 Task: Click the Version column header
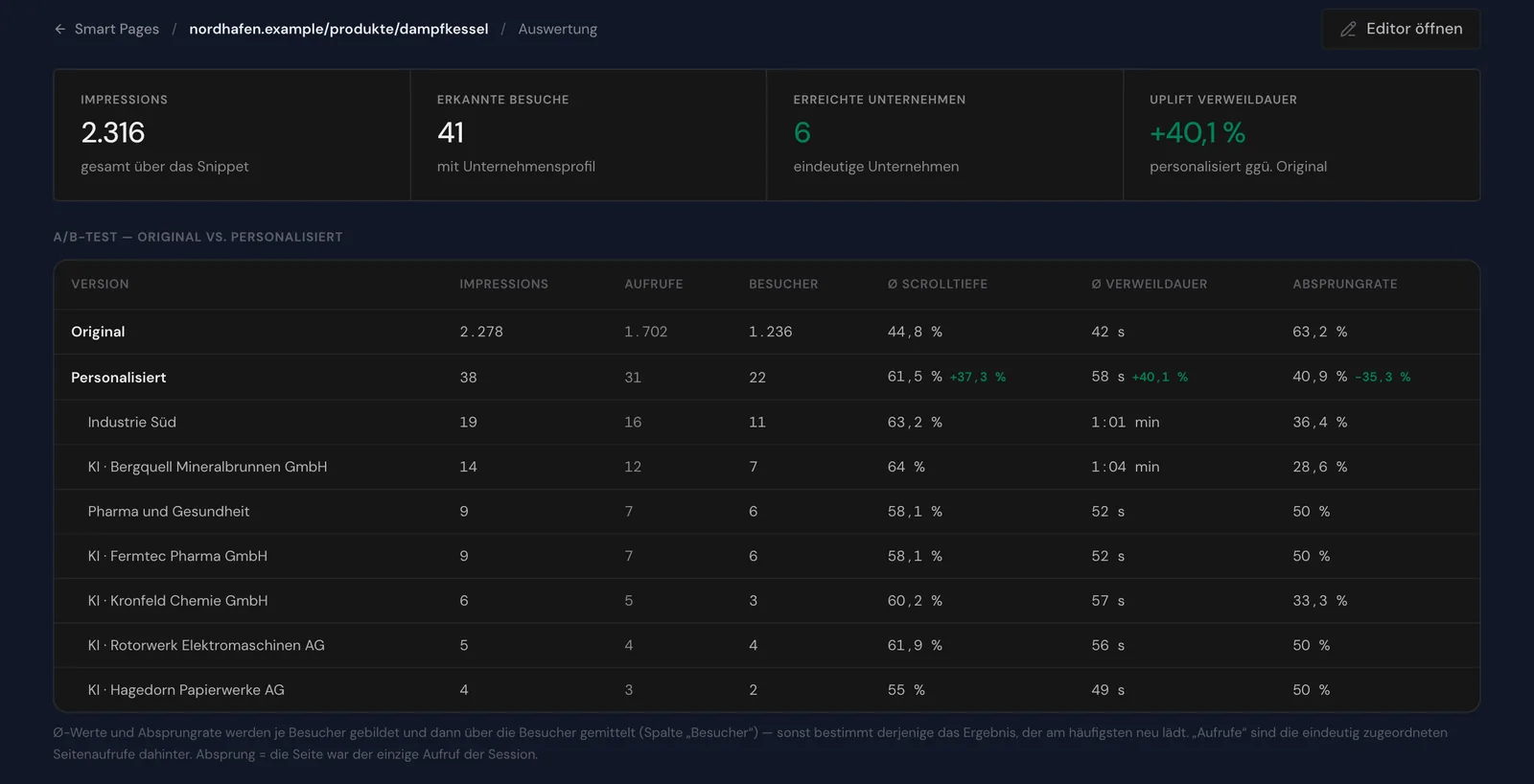click(x=100, y=284)
